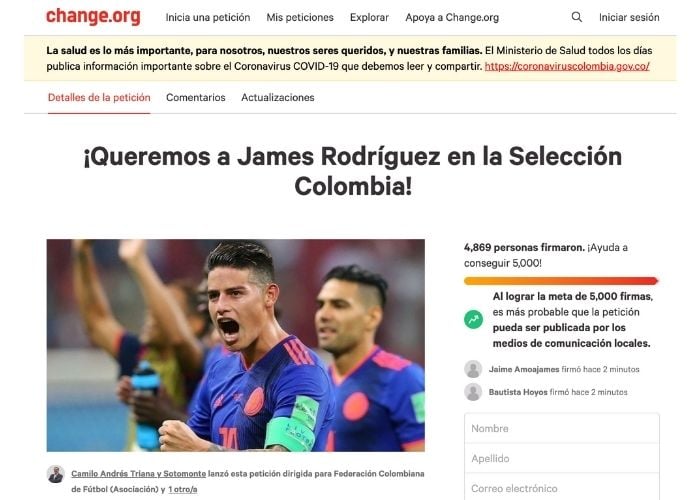
Task: Open Camilo Andrés Triana y Sotomonte profile link
Action: tap(138, 474)
